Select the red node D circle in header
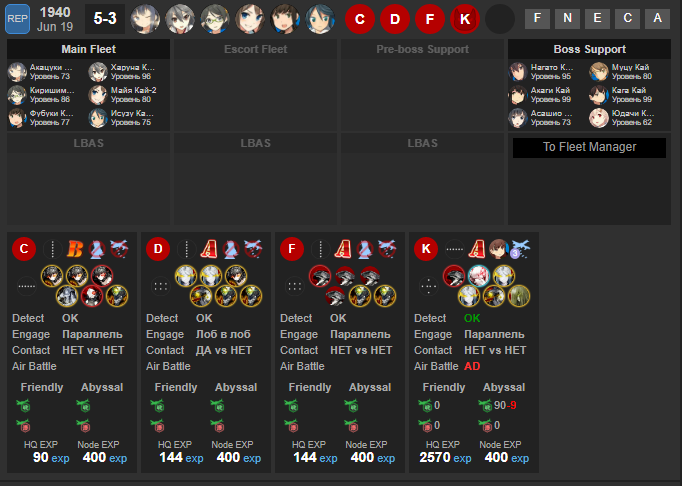Screen dimensions: 682x486 coord(394,19)
